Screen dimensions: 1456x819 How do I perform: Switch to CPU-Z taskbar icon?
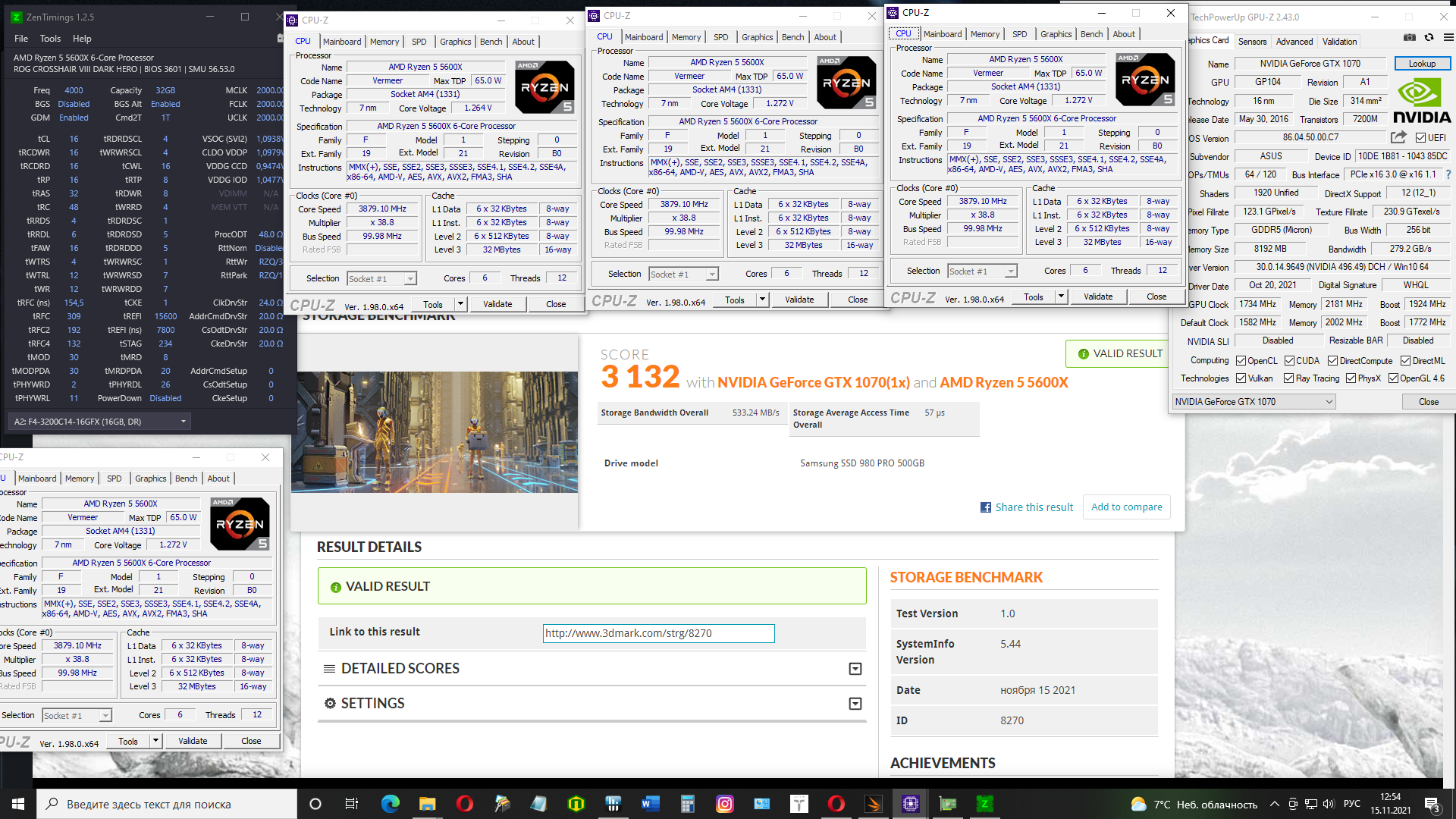(x=910, y=804)
